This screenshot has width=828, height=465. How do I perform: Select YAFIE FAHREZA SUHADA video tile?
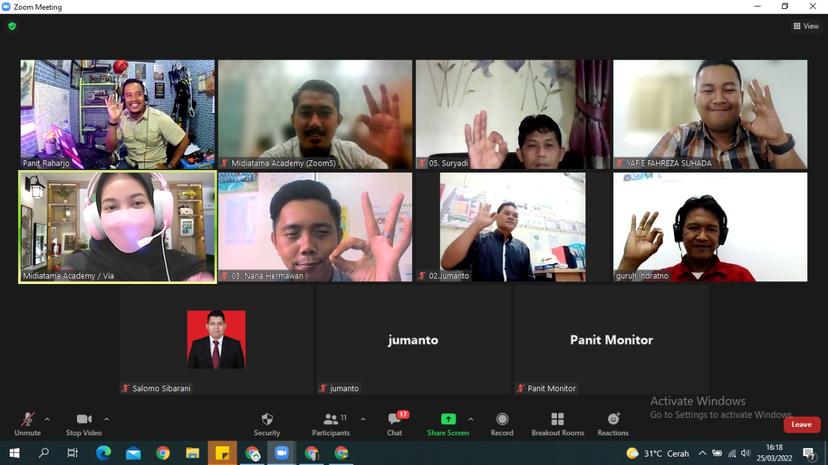[x=710, y=114]
